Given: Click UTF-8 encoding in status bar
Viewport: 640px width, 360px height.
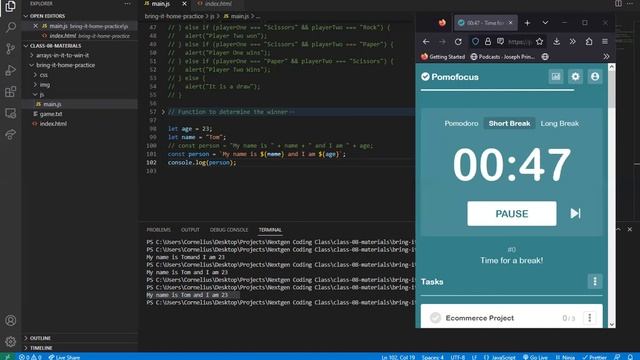Looking at the screenshot, I should (458, 357).
